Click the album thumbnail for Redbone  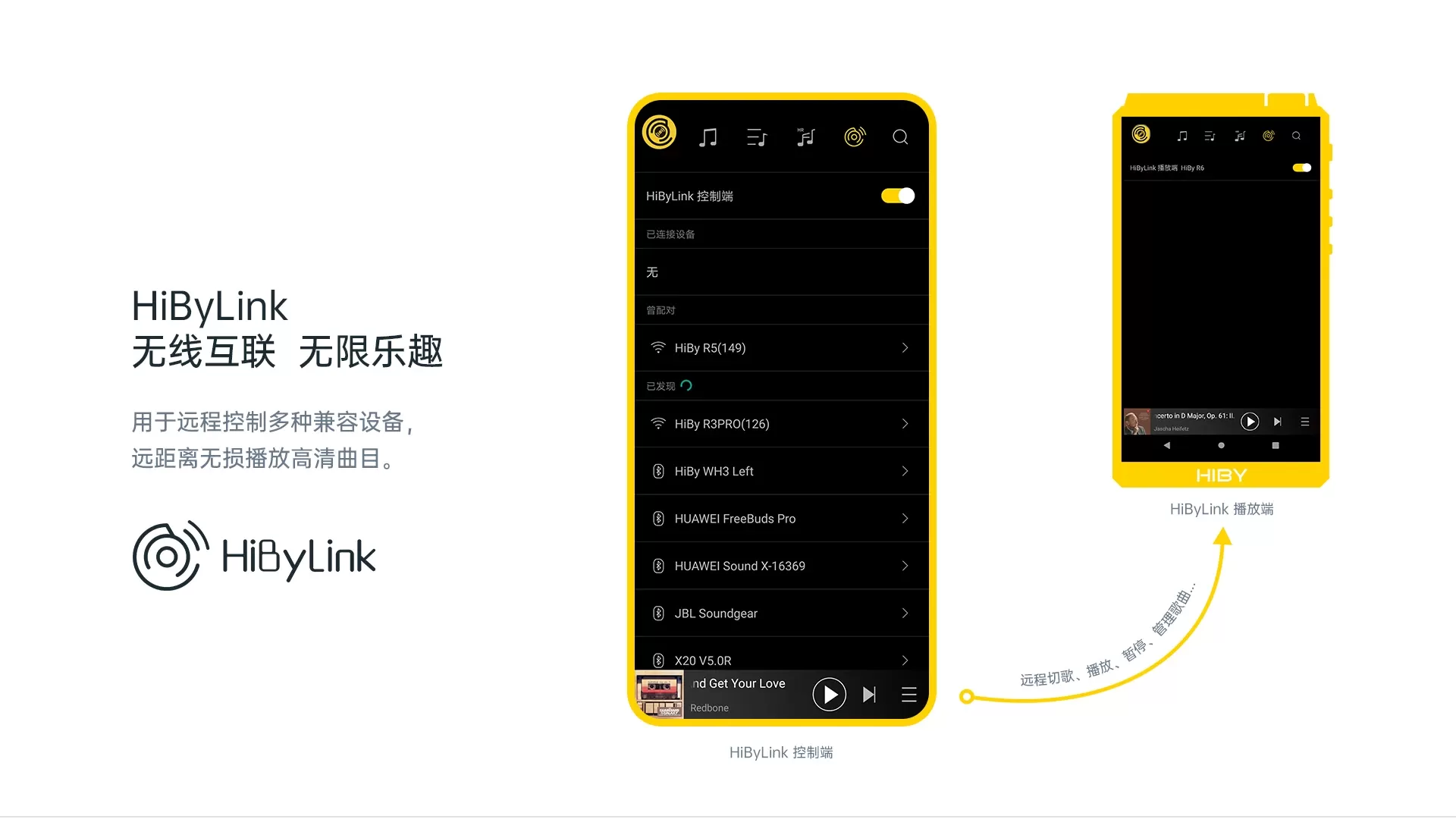(660, 693)
